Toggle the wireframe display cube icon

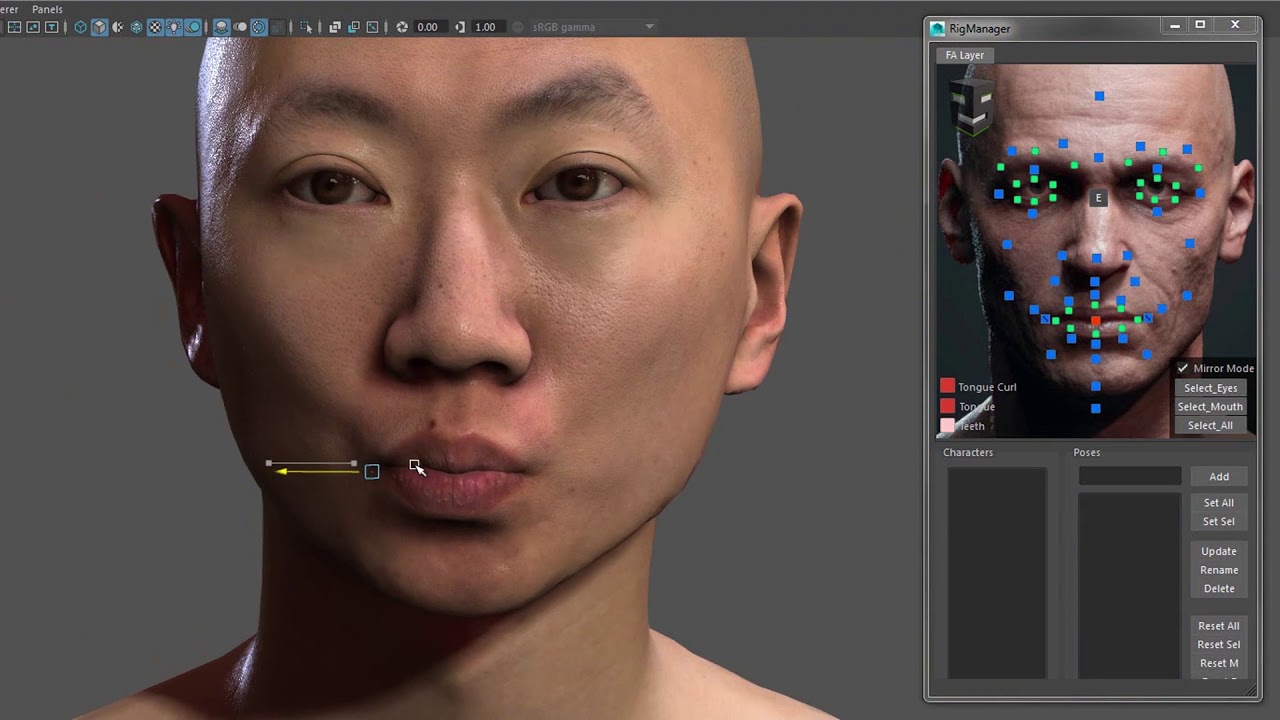pos(80,27)
